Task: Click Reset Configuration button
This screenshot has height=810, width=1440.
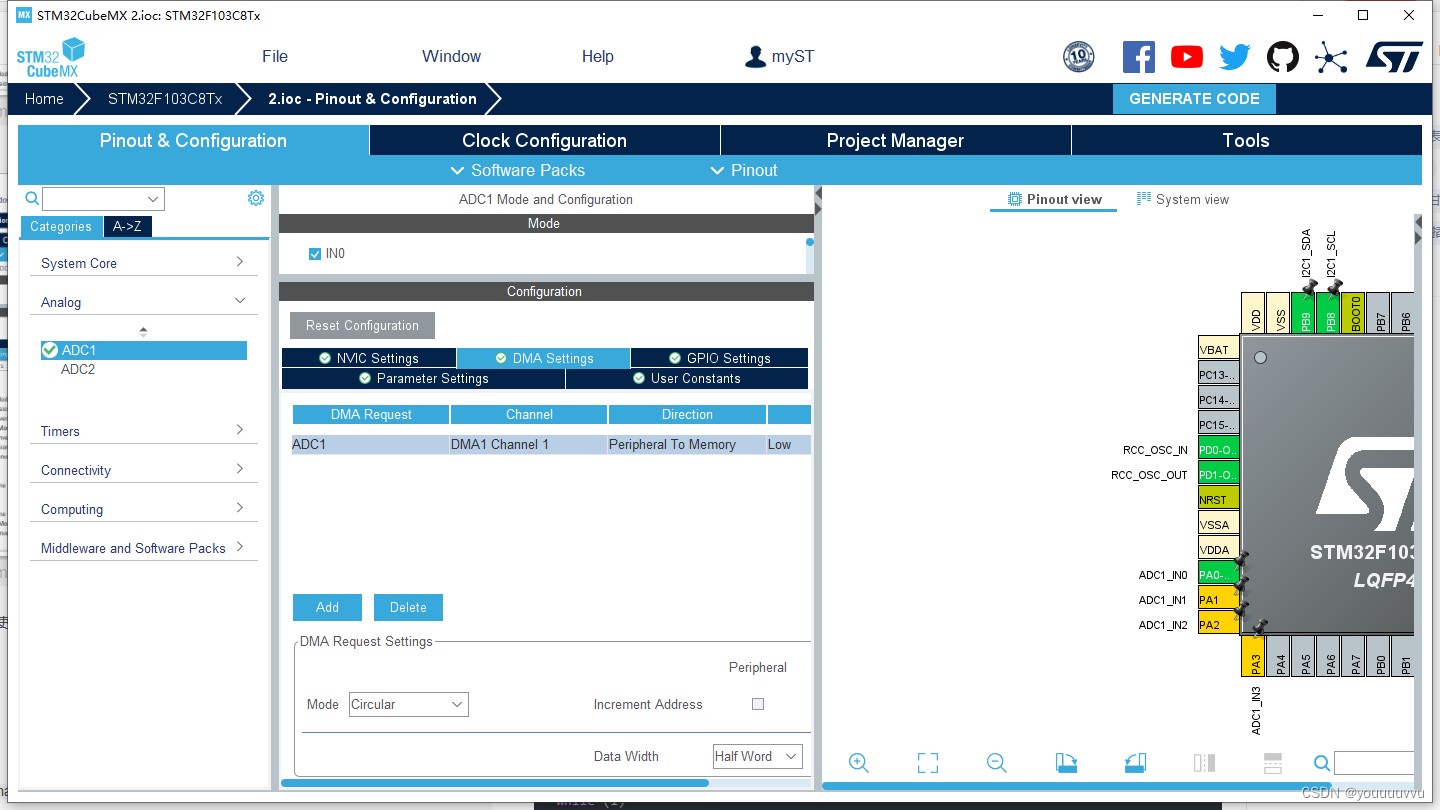Action: (362, 326)
